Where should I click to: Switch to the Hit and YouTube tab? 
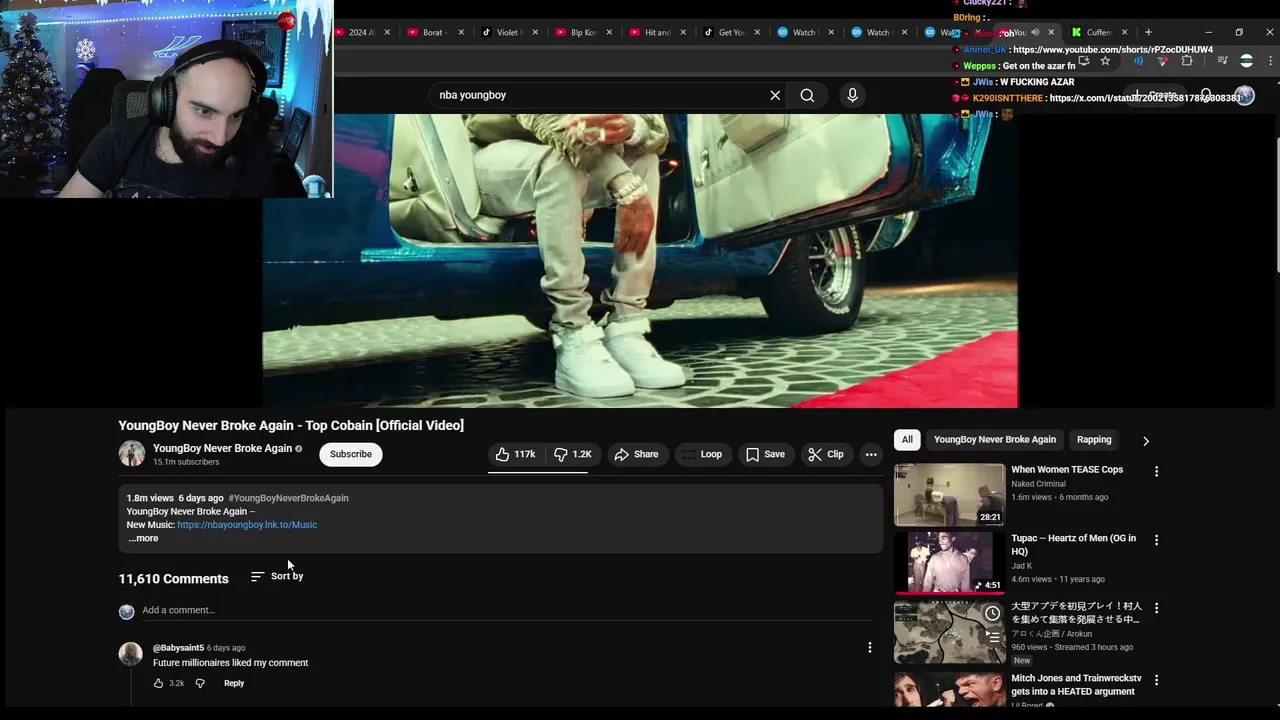657,32
